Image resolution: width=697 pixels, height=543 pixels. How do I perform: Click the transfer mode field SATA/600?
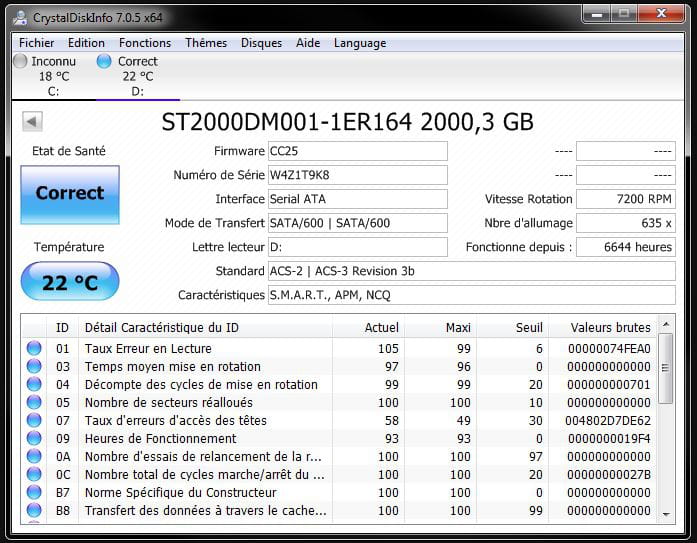[357, 223]
